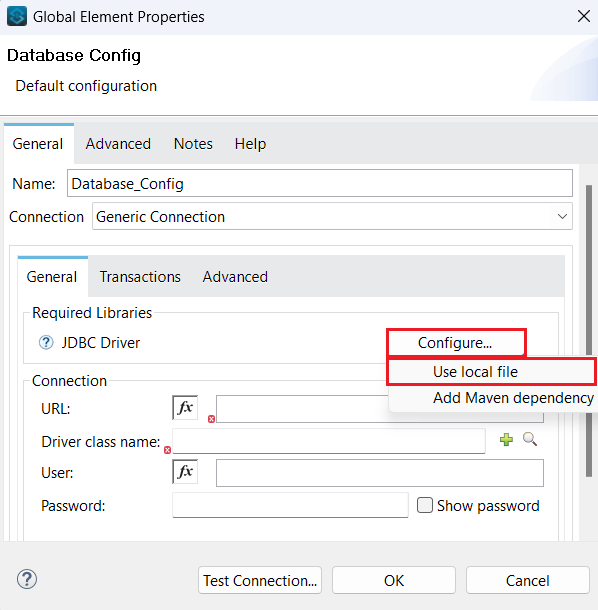
Task: Click the Anypoint Studio logo in title bar
Action: pos(17,16)
